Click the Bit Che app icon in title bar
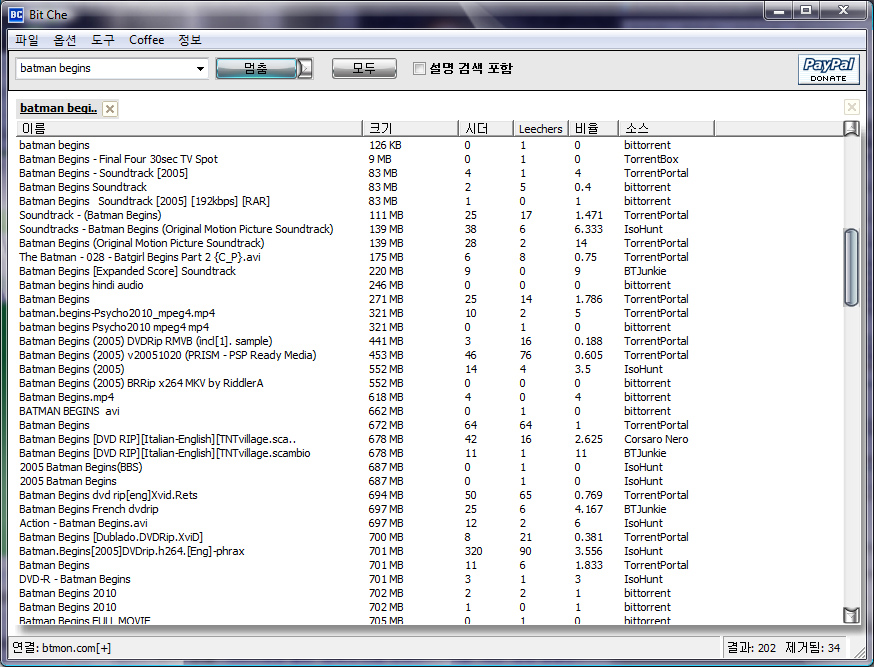 pos(16,14)
